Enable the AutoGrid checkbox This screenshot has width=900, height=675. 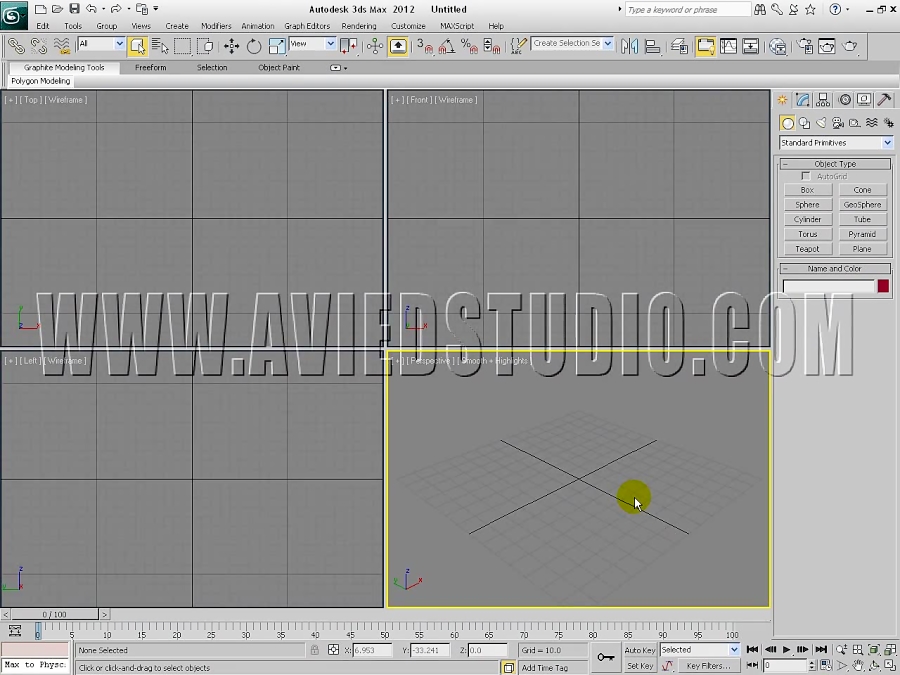point(806,176)
